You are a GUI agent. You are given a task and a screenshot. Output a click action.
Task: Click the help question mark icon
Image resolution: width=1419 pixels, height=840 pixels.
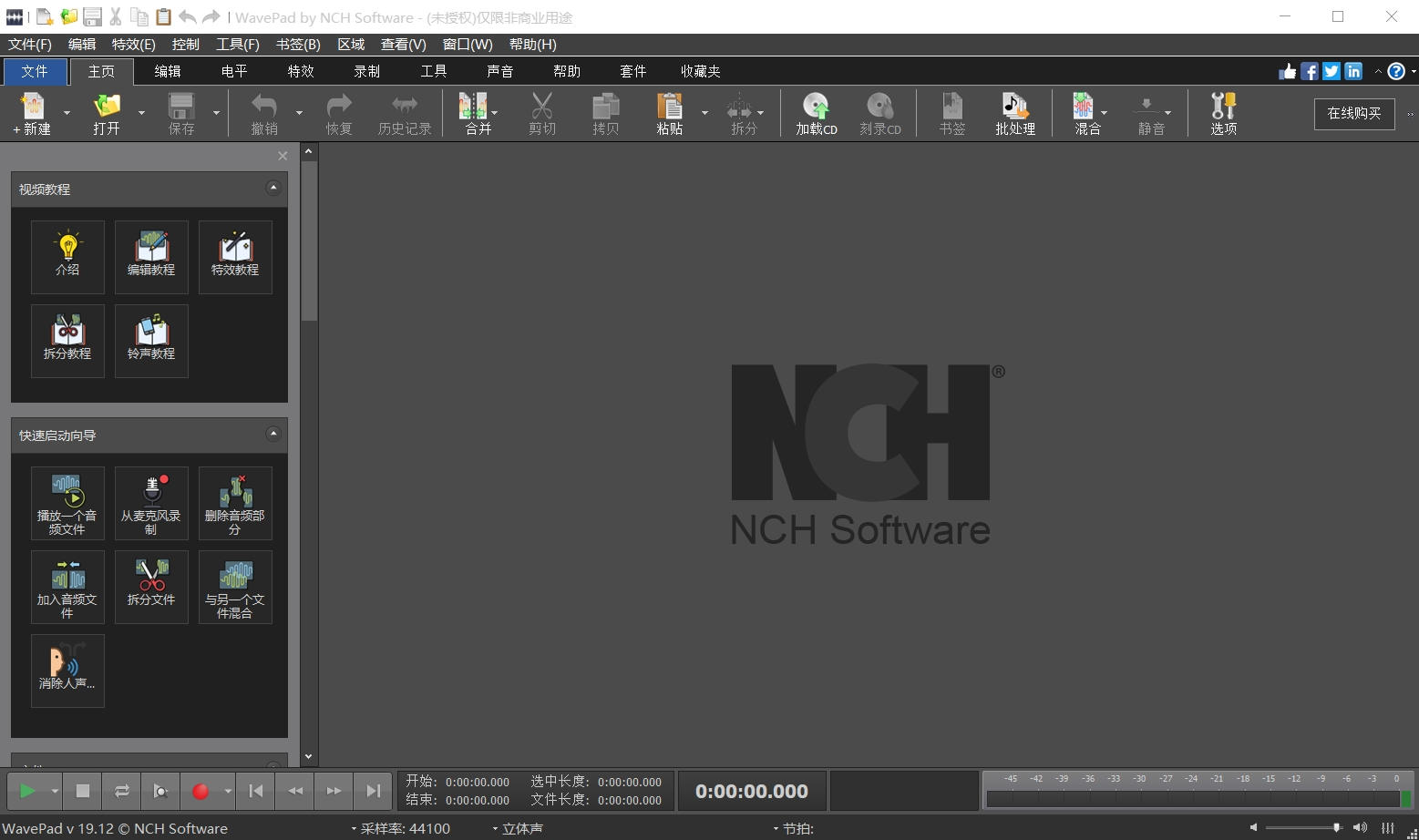tap(1395, 71)
